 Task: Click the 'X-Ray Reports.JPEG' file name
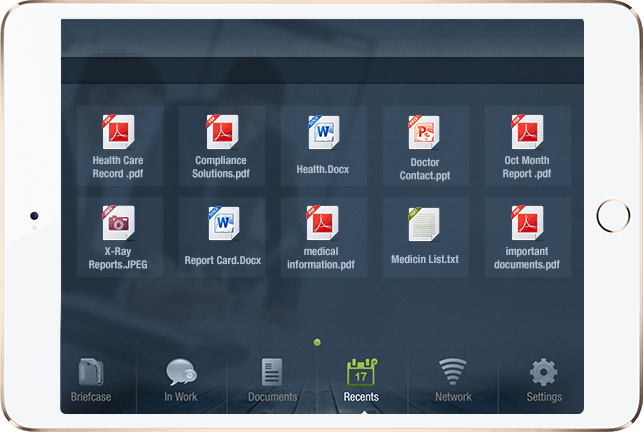[118, 258]
